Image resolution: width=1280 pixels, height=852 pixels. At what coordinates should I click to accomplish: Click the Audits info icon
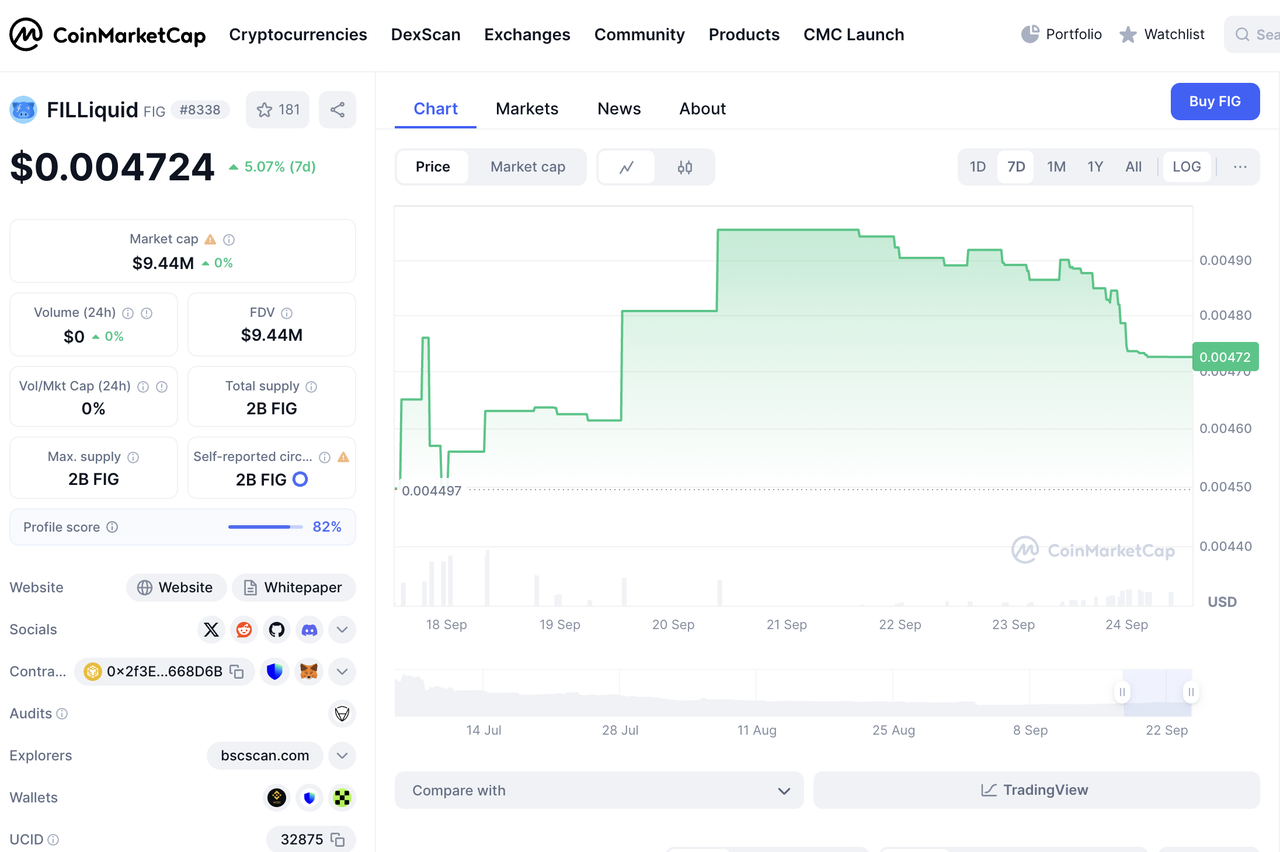(62, 714)
